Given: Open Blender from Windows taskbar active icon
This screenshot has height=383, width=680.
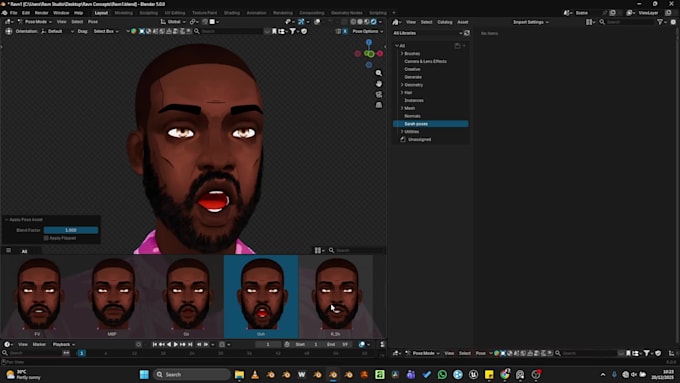Looking at the screenshot, I should click(333, 374).
